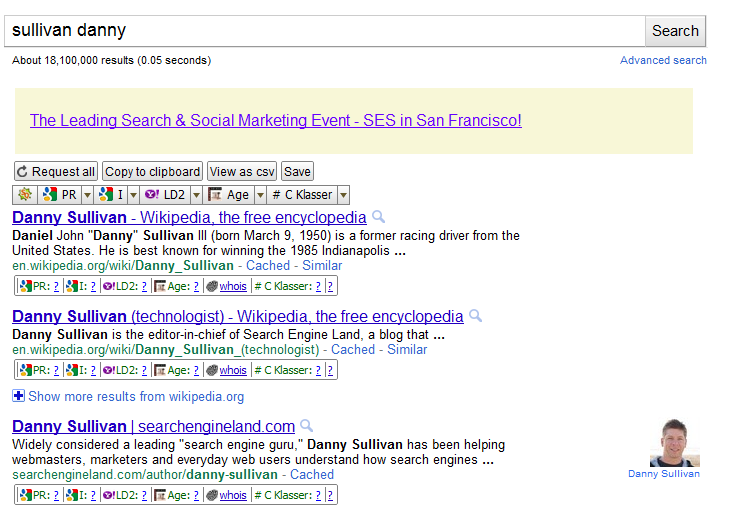Request I value for searchengineland result
The width and height of the screenshot is (756, 510).
pyautogui.click(x=93, y=495)
